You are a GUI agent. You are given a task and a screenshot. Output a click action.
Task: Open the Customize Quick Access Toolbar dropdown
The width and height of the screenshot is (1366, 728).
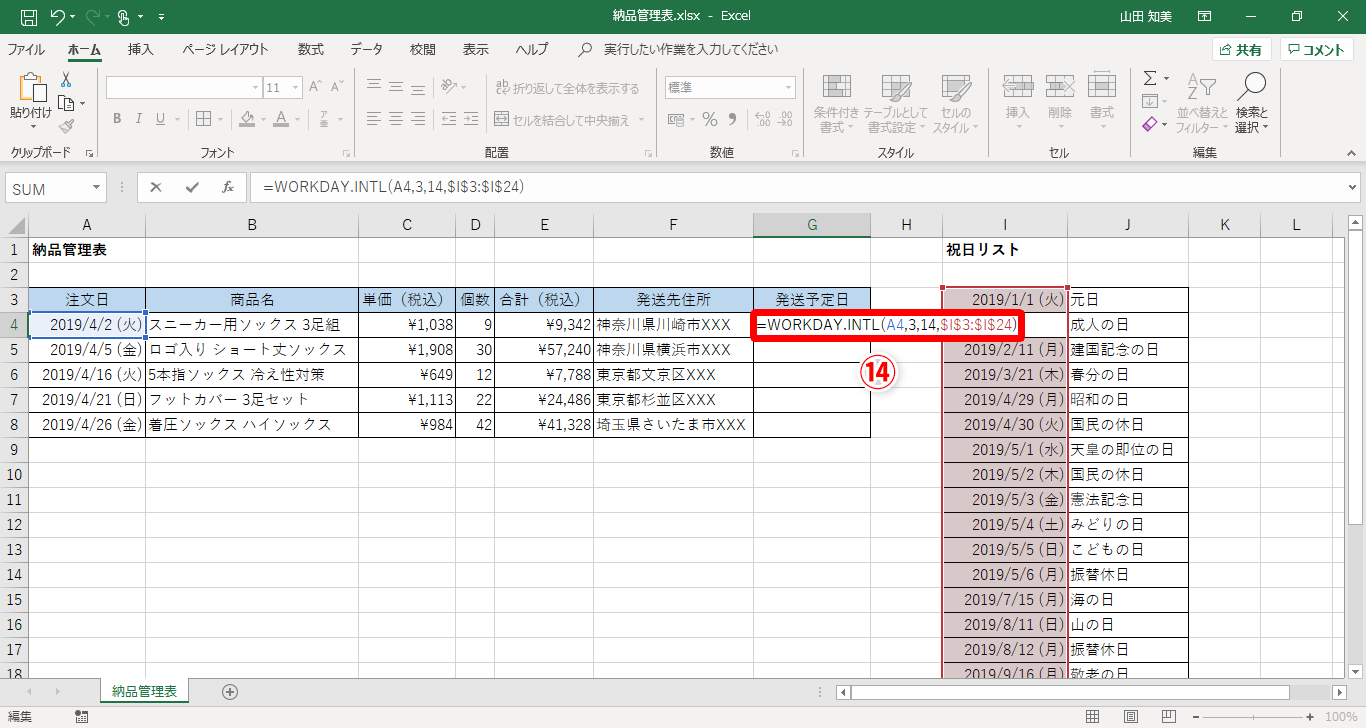162,17
